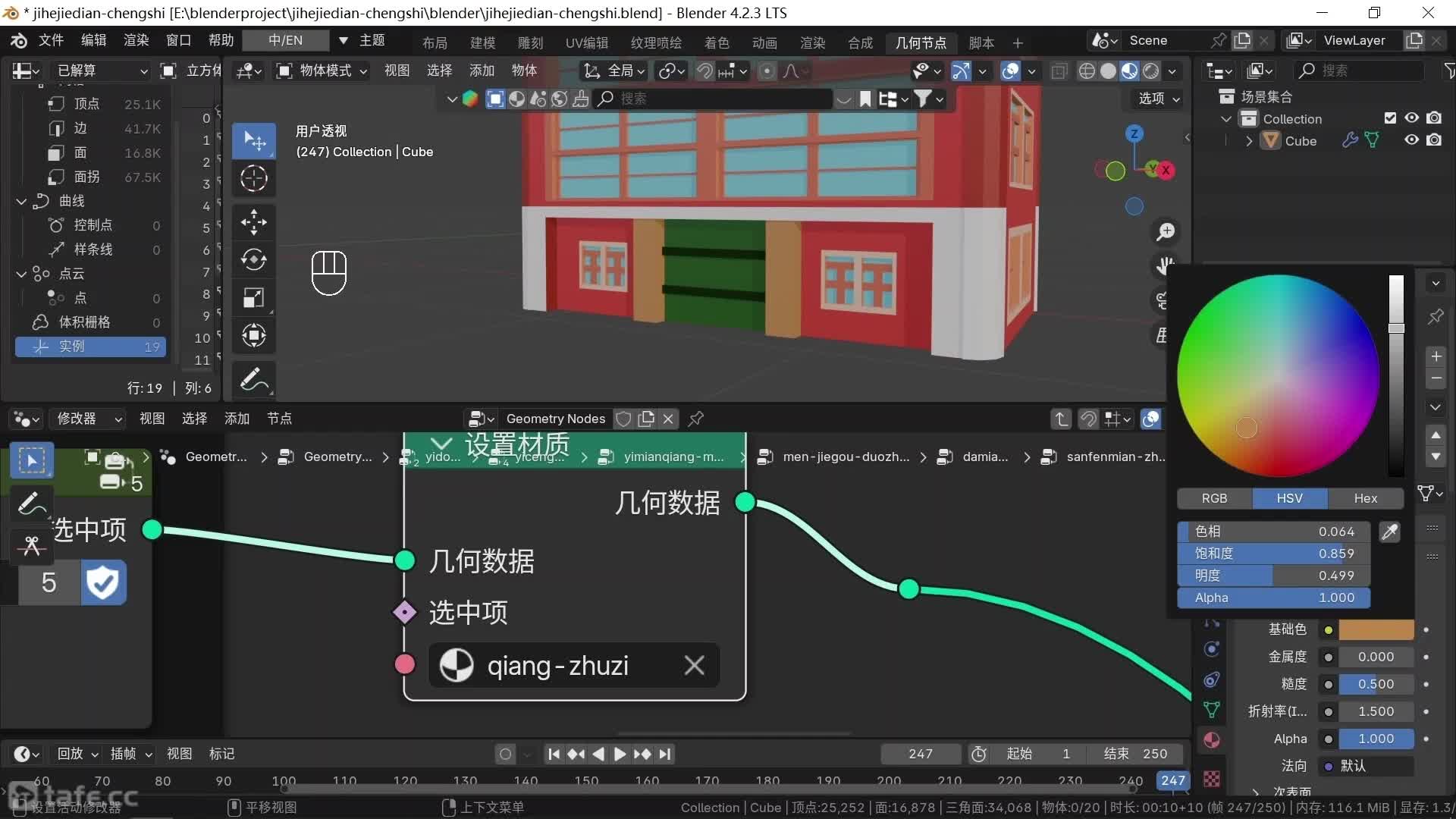1456x819 pixels.
Task: Select the Move tool in viewport toolbar
Action: click(253, 222)
